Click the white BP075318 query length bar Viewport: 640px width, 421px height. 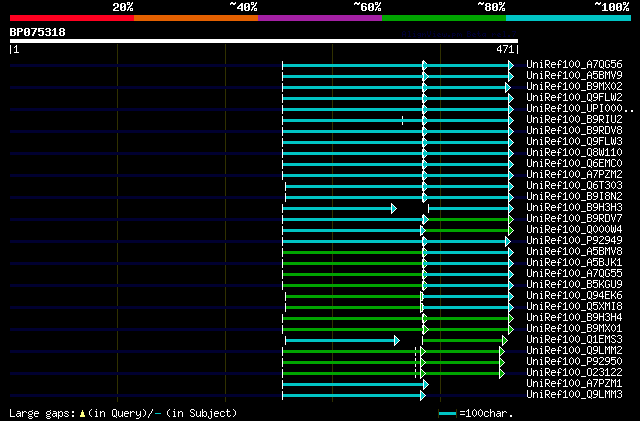click(264, 41)
